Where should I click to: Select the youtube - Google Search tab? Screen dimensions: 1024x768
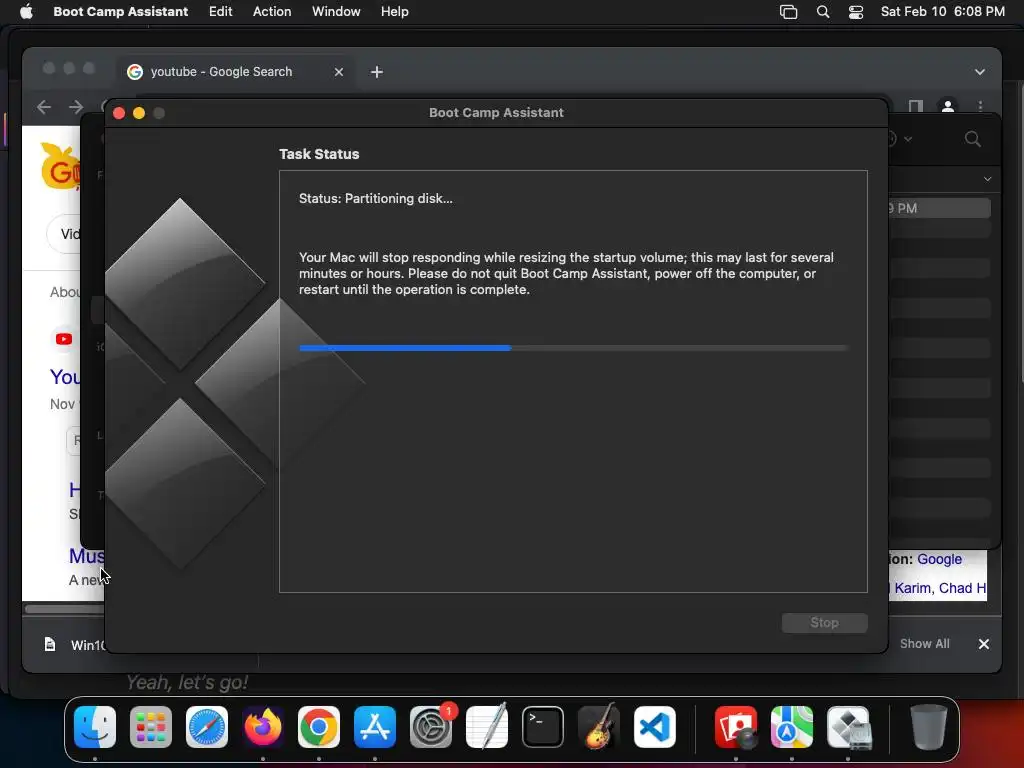click(236, 72)
